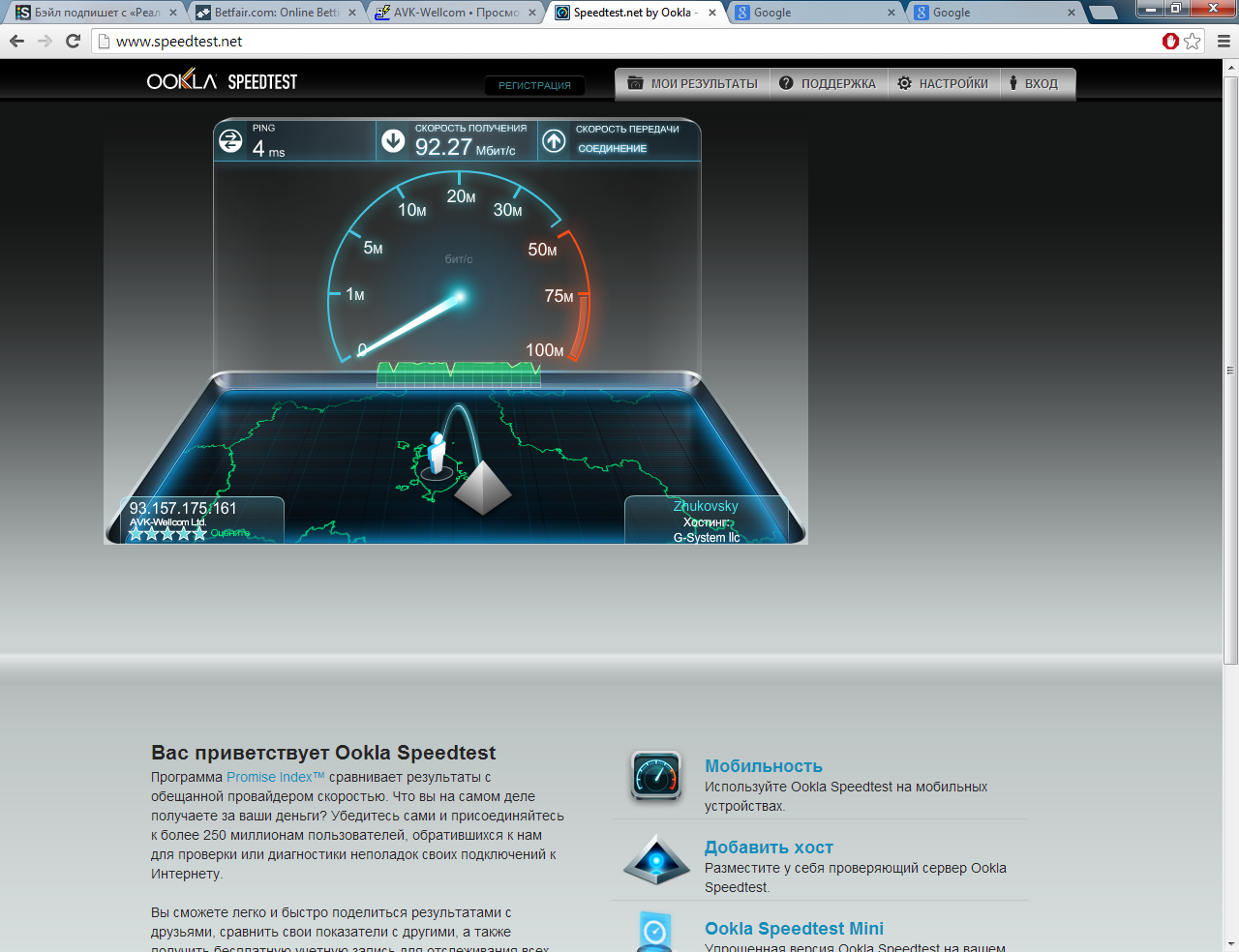The height and width of the screenshot is (952, 1239).
Task: Switch to the Betfair.com tab
Action: pos(275,13)
